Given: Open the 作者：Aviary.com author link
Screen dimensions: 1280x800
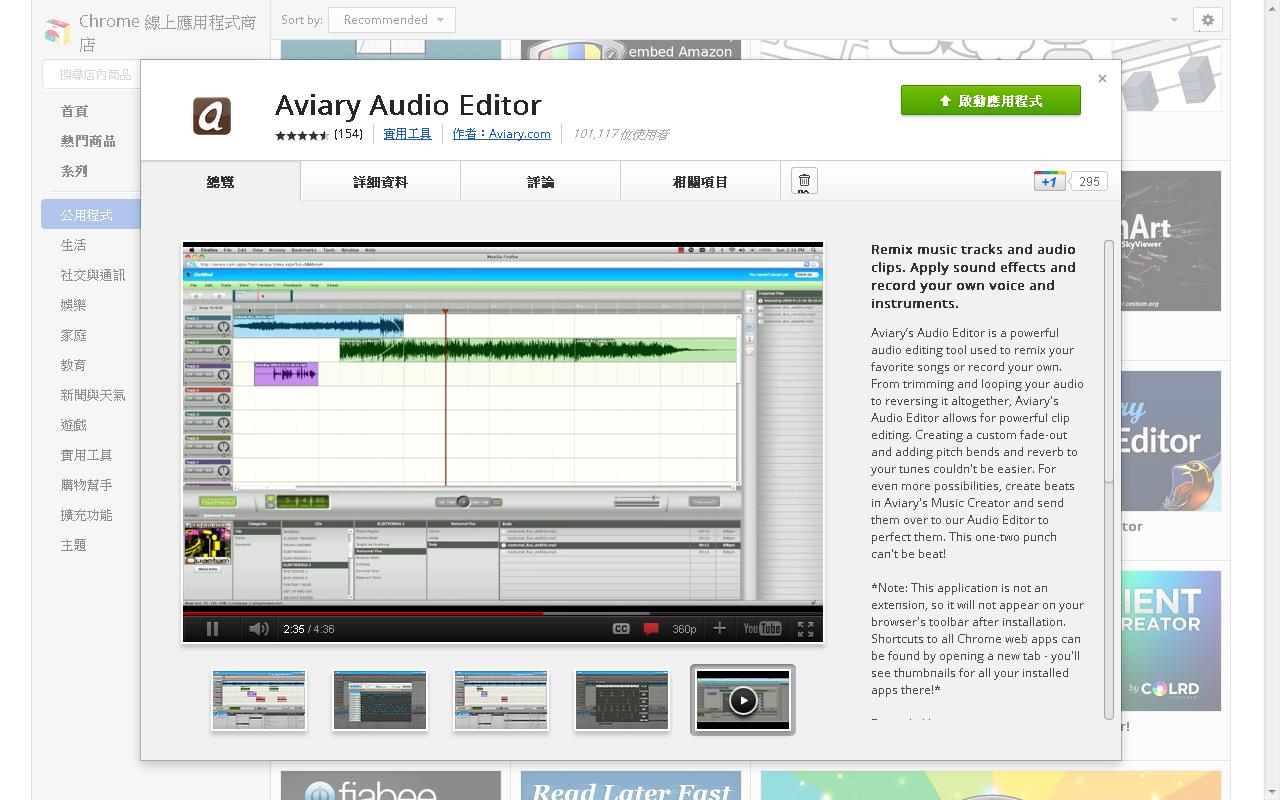Looking at the screenshot, I should click(501, 134).
